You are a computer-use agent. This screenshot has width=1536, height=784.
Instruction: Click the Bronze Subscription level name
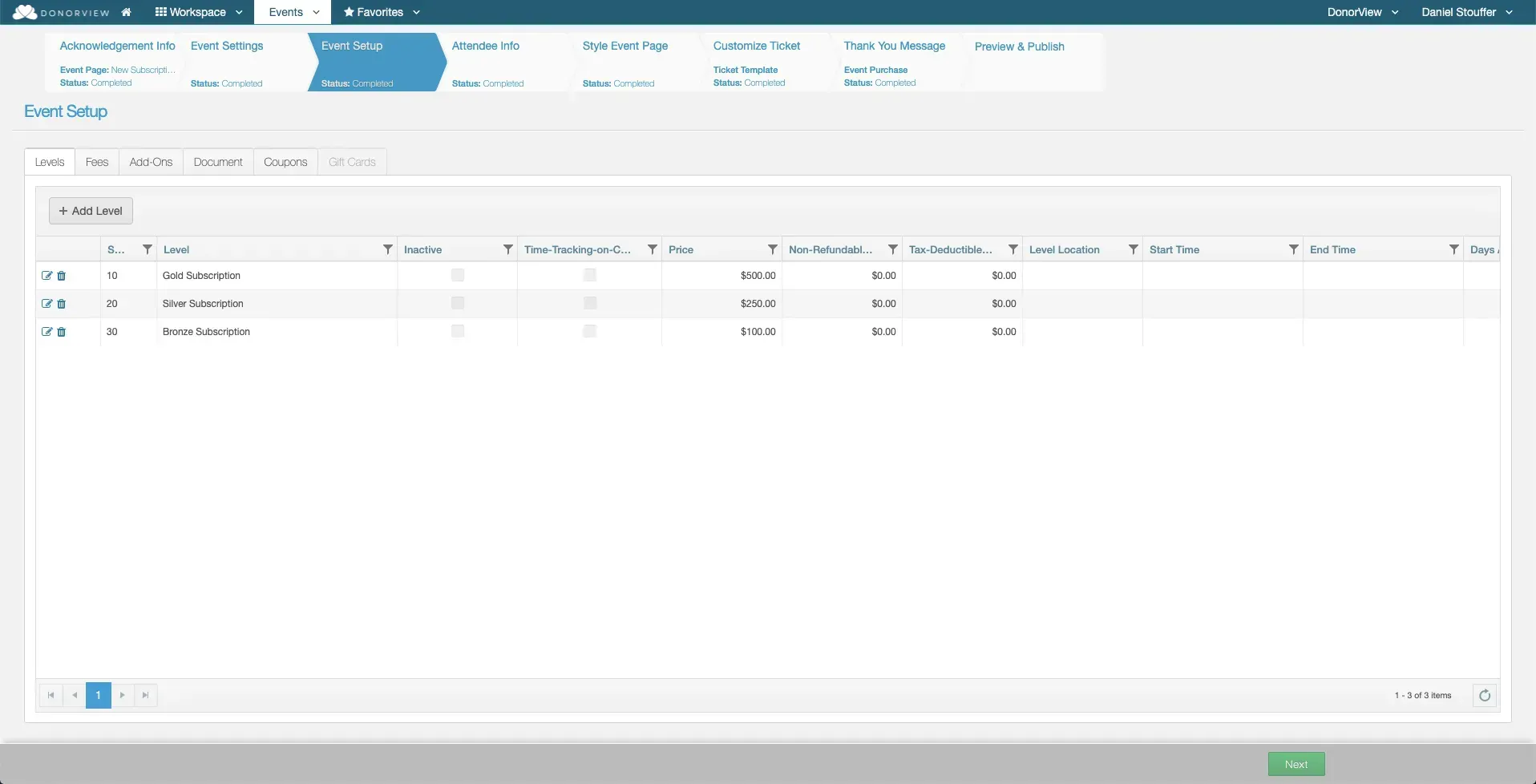[x=206, y=332]
